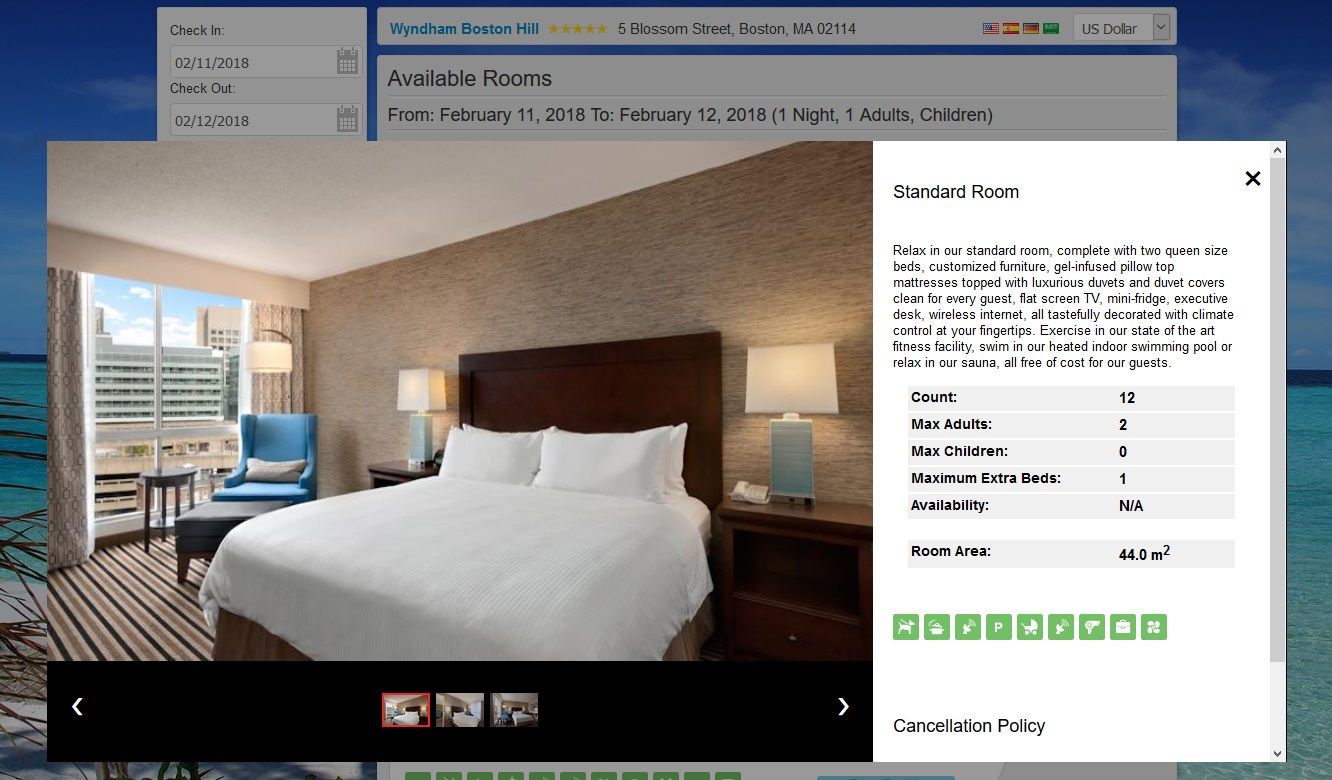Click the kitchen cooking pot amenity icon
1332x780 pixels.
coord(937,627)
